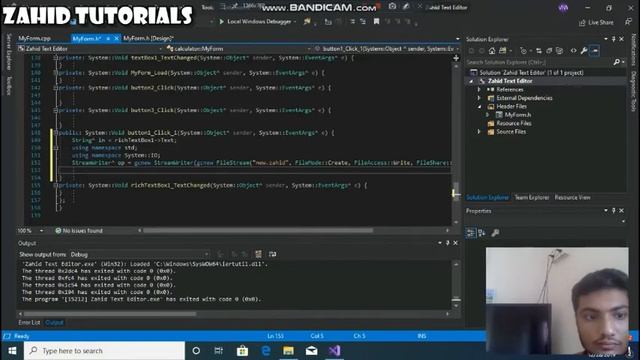Collapse the richTextBox1_TextChanged function outline

pos(56,185)
